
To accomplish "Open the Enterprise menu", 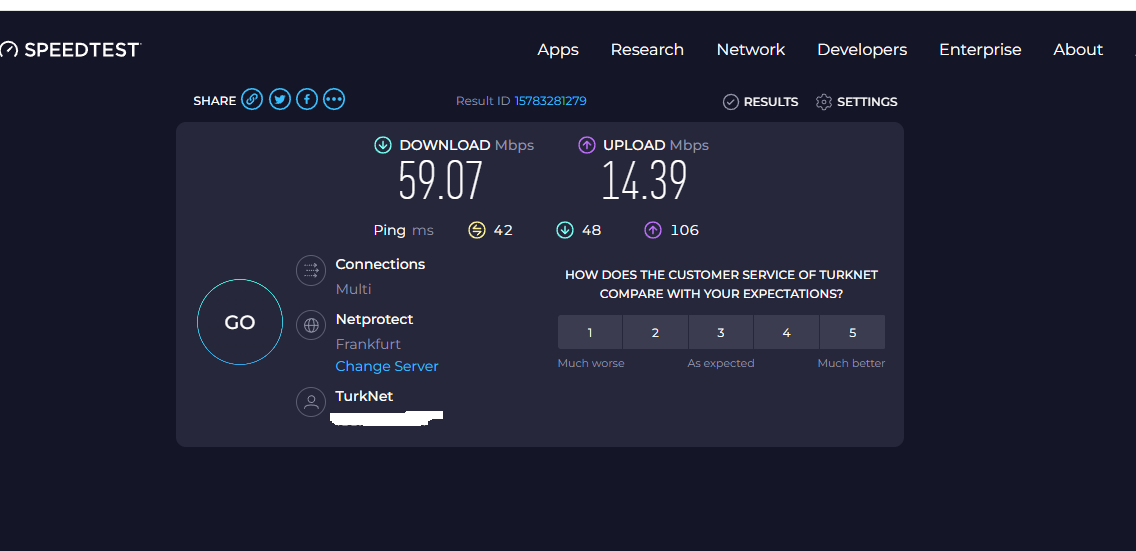I will (980, 50).
